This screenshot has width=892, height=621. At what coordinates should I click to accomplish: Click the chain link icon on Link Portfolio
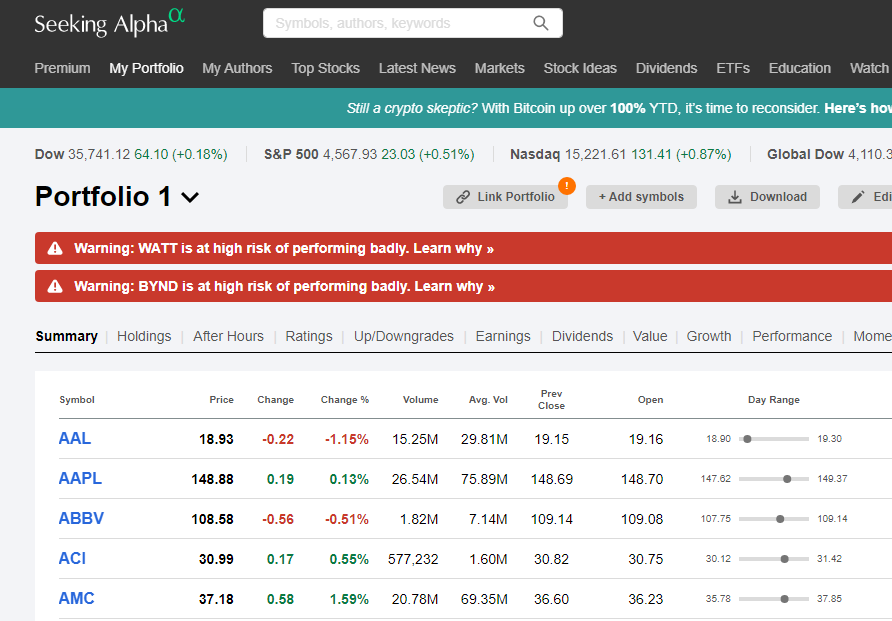(463, 197)
